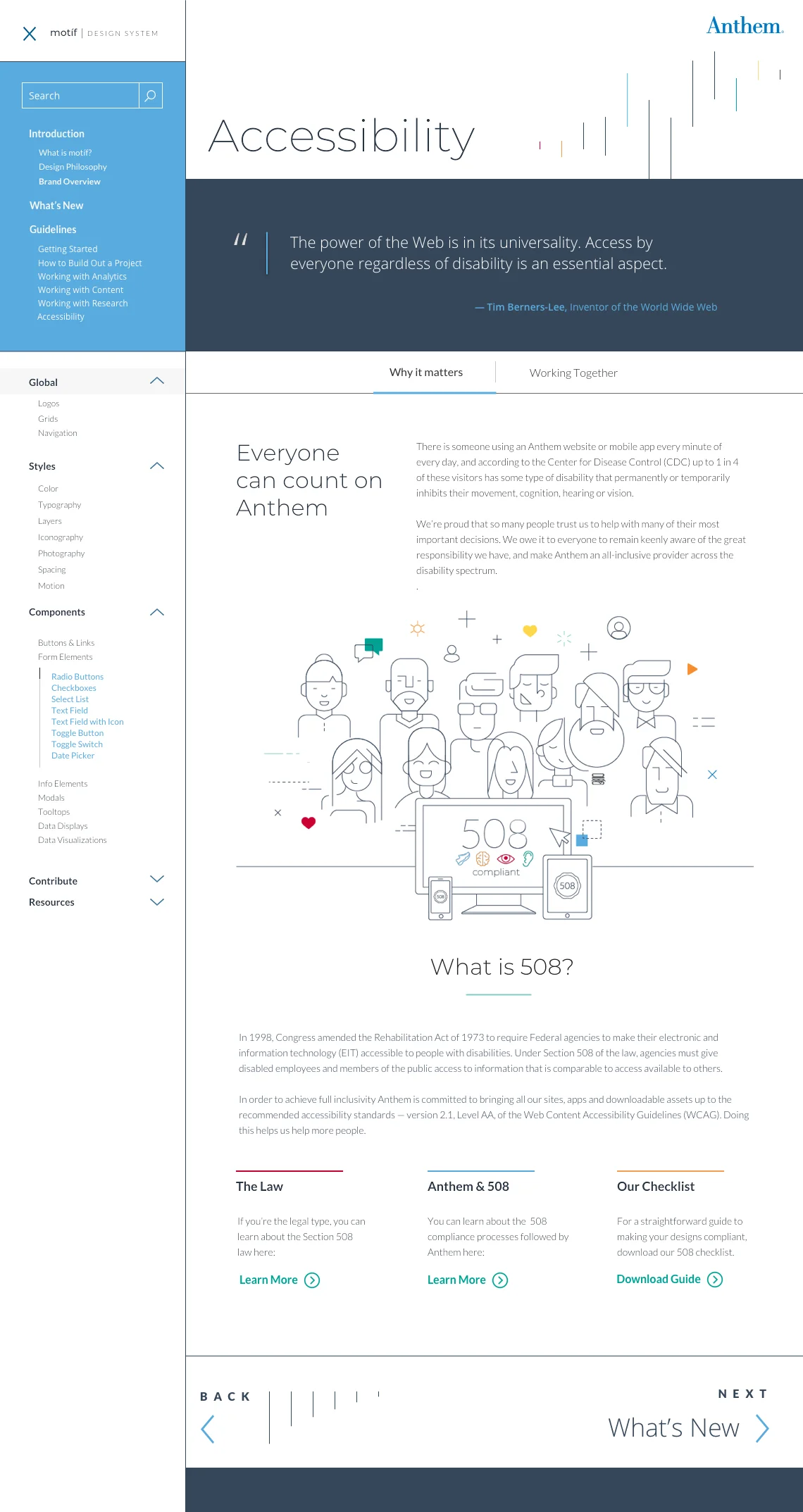Screen dimensions: 803x1512
Task: Open Working with Content
Action: [x=80, y=290]
